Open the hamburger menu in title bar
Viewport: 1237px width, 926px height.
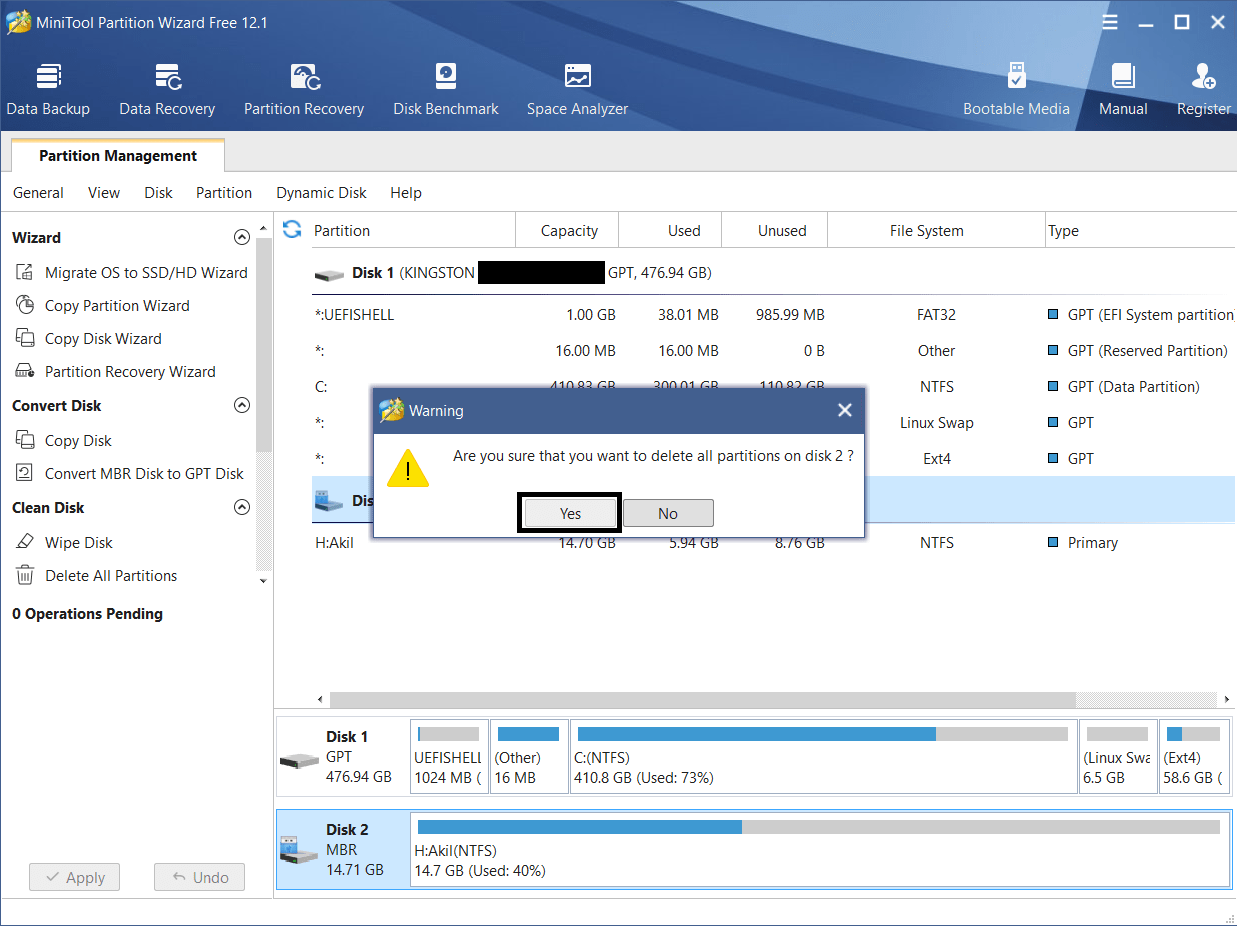tap(1110, 22)
